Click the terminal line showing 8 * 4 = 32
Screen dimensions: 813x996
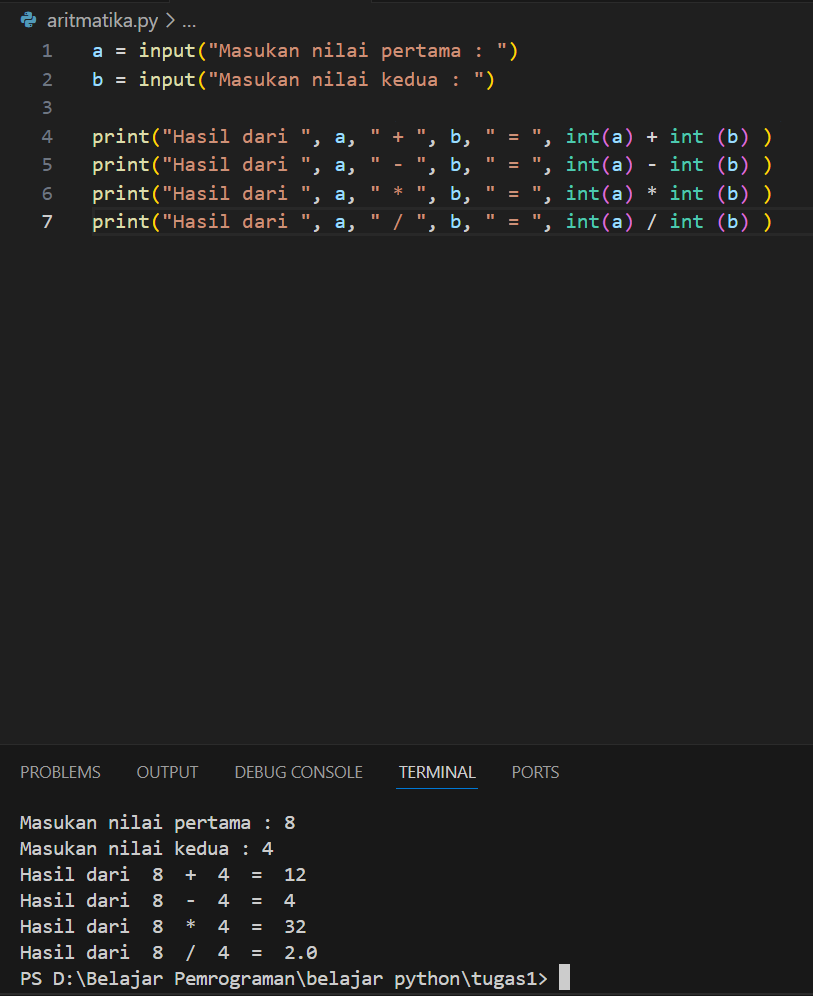tap(160, 926)
